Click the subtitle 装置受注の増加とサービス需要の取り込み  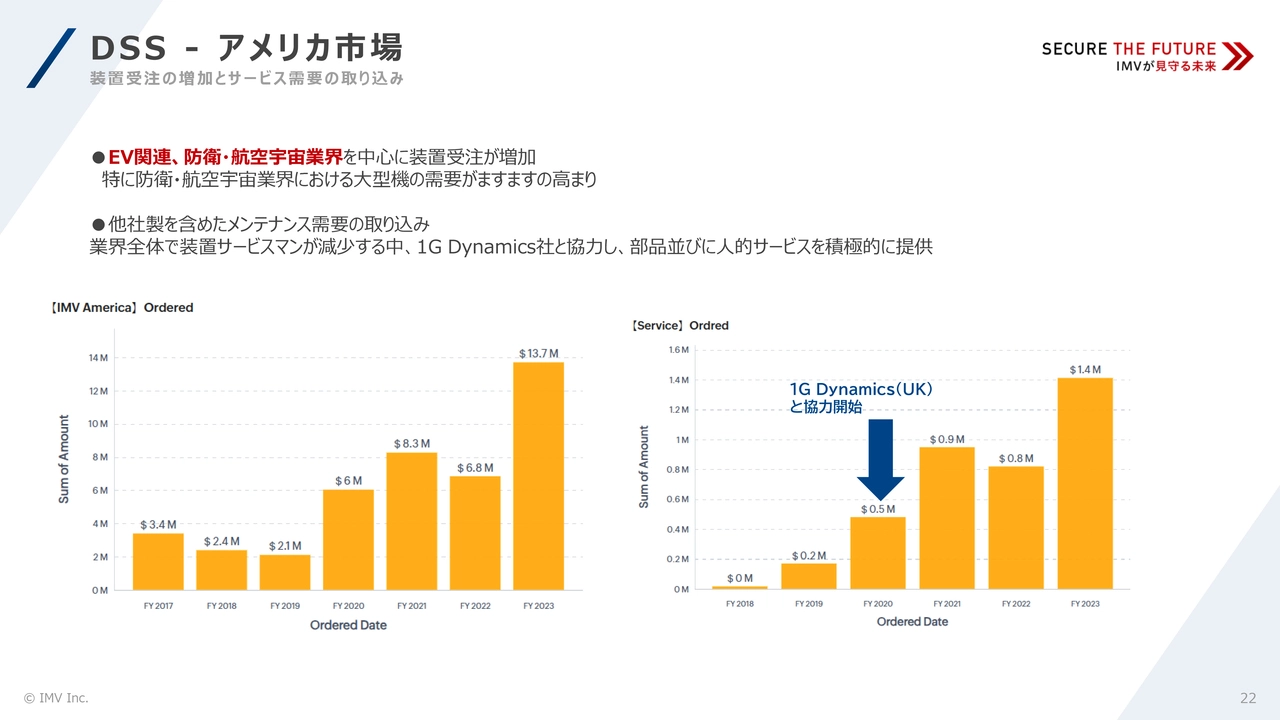(247, 78)
